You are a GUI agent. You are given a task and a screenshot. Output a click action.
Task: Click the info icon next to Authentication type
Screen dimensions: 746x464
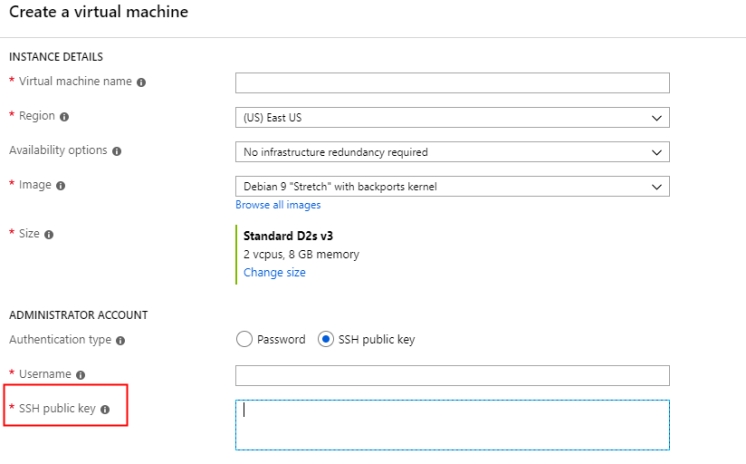[x=121, y=340]
